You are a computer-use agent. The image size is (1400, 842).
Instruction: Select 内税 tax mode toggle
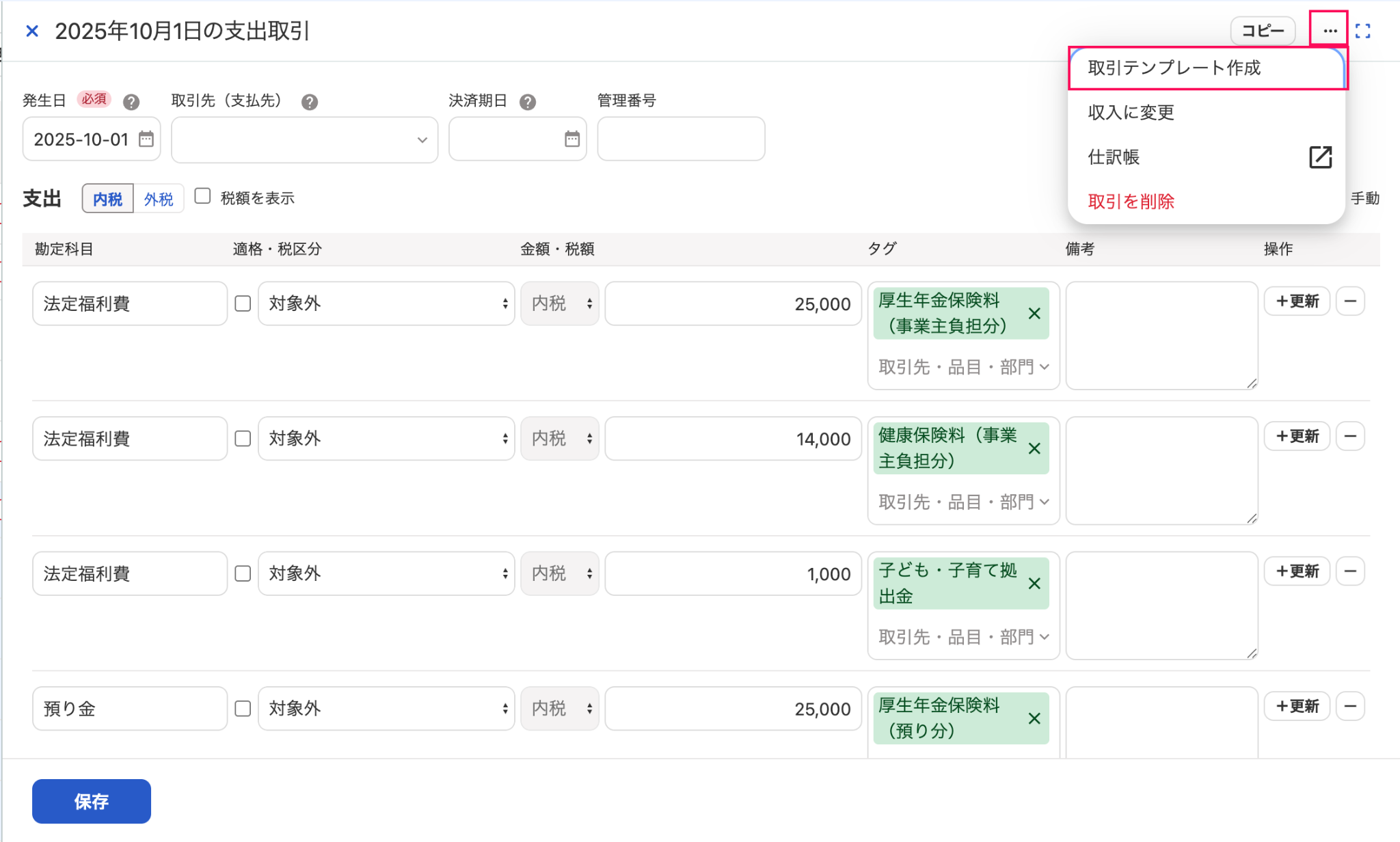(107, 199)
